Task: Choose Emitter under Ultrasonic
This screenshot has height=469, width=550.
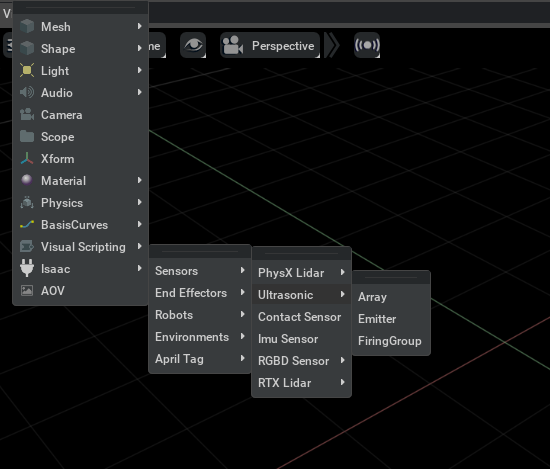Action: tap(377, 319)
